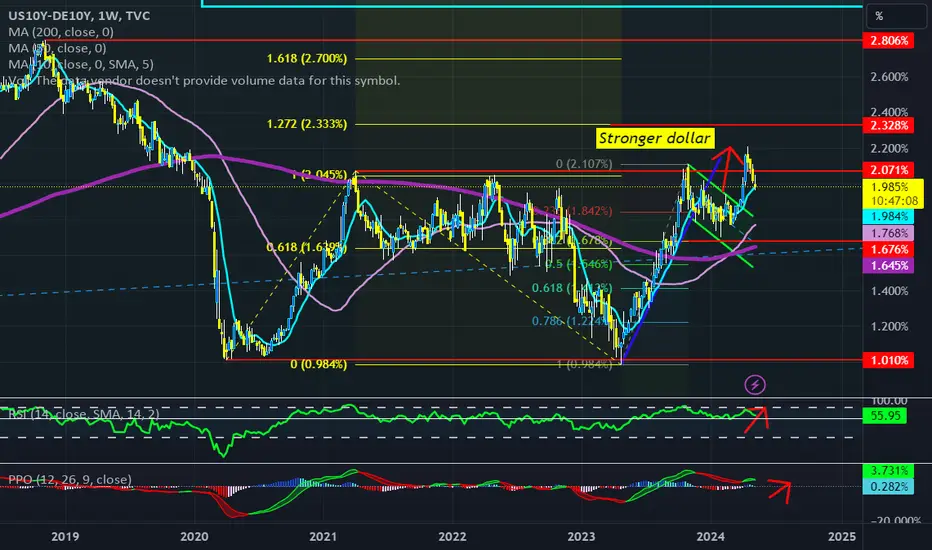Click the 2020 time axis label
The height and width of the screenshot is (550, 932).
coord(194,536)
